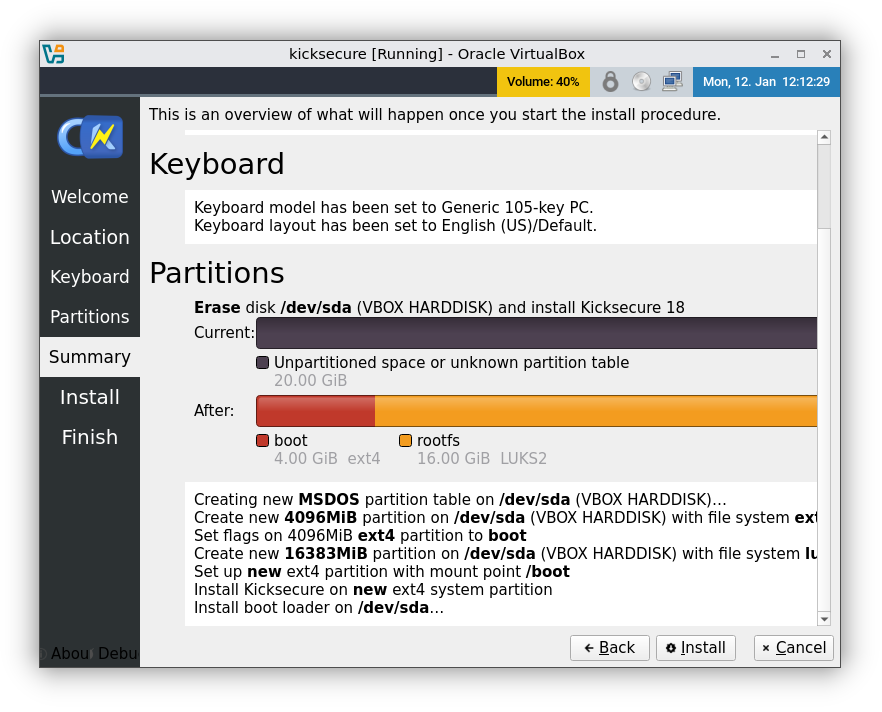Click the VirtualBox logo in the title bar
This screenshot has width=882, height=712.
click(x=52, y=54)
